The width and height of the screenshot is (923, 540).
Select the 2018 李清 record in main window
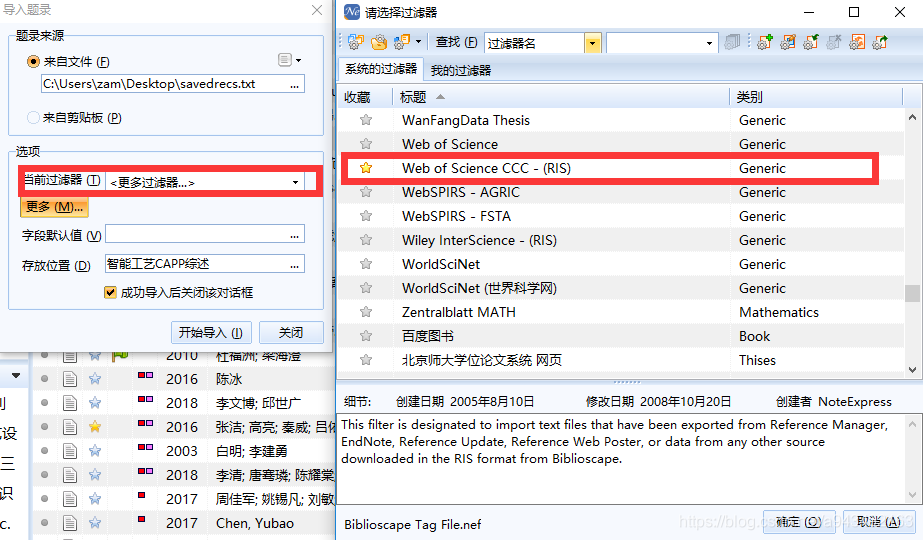[x=184, y=475]
